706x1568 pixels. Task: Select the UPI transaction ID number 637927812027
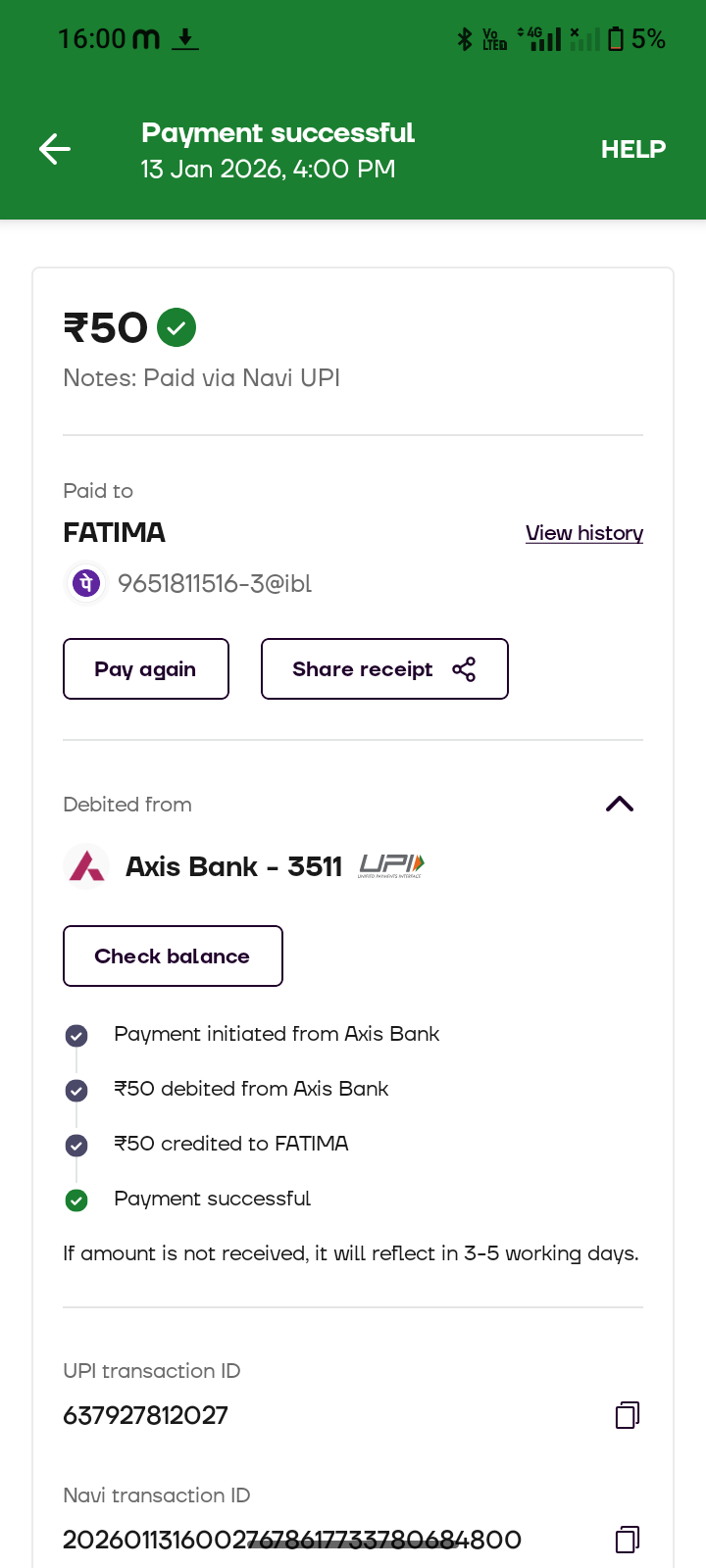tap(145, 1415)
